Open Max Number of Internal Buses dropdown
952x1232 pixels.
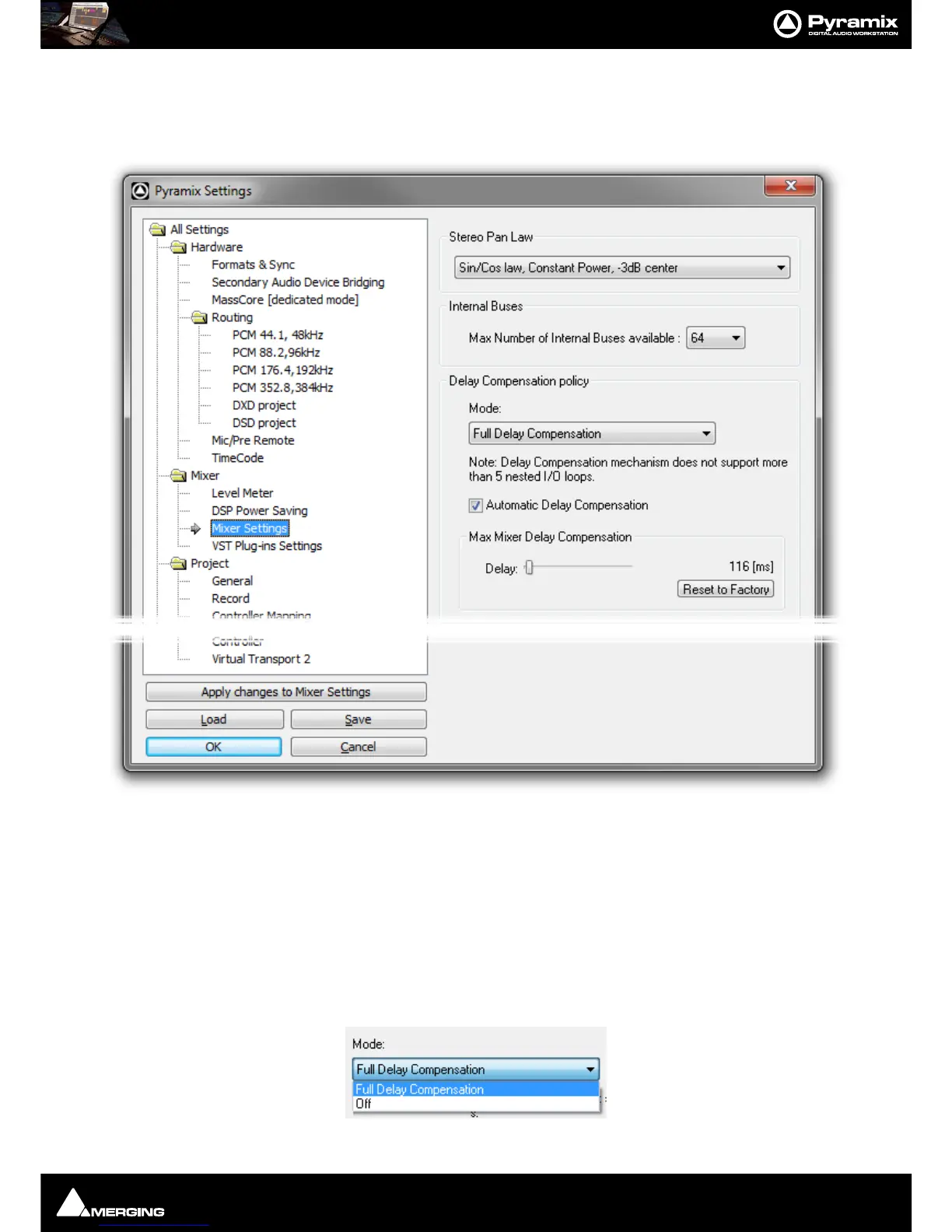coord(716,338)
